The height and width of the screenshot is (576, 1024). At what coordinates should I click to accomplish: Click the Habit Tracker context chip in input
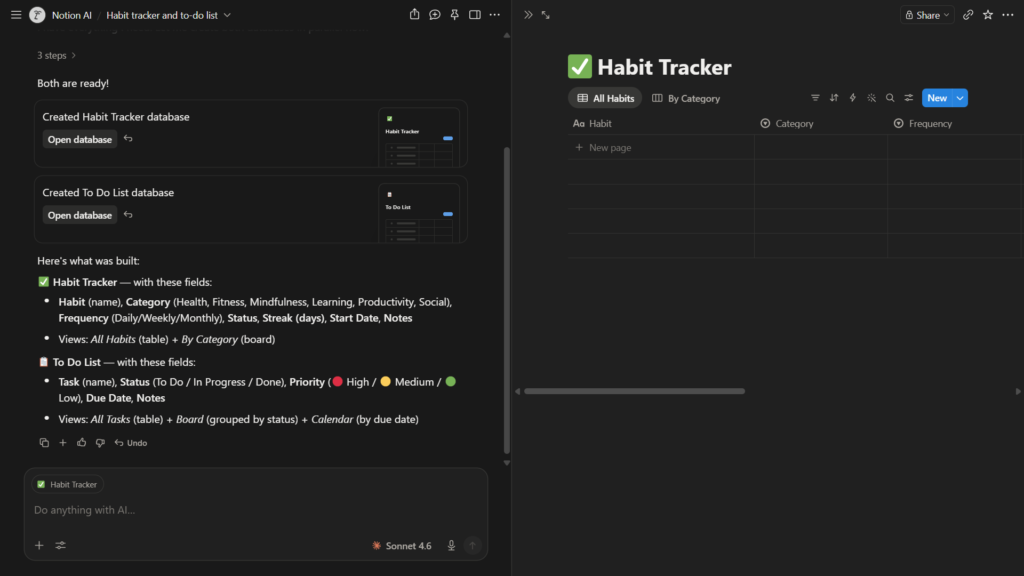point(67,485)
